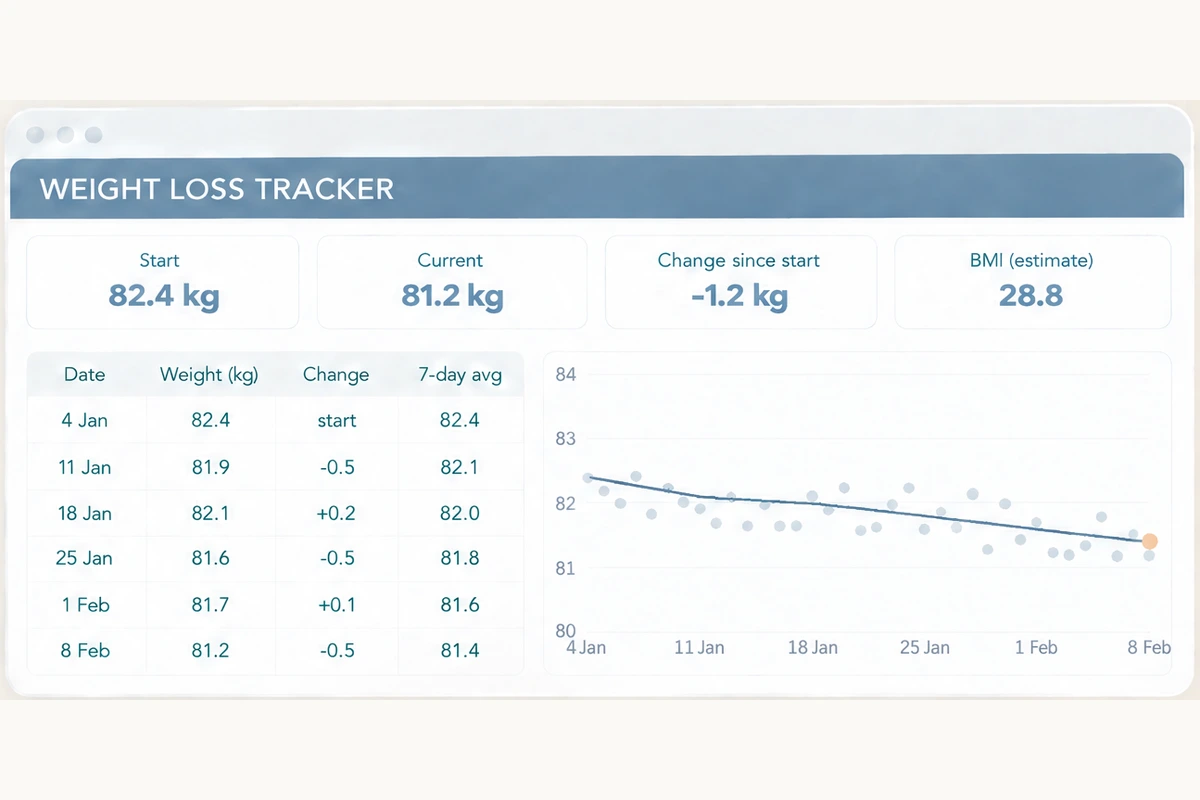
Task: Select the -0.5 change cell for 11 Jan
Action: point(337,467)
